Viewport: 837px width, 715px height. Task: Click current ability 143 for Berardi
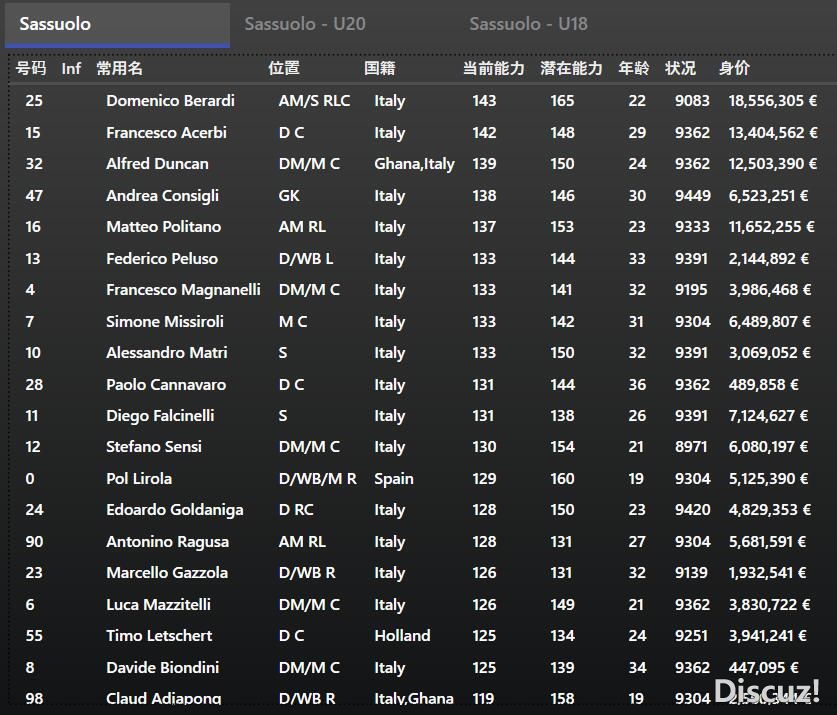tap(484, 101)
